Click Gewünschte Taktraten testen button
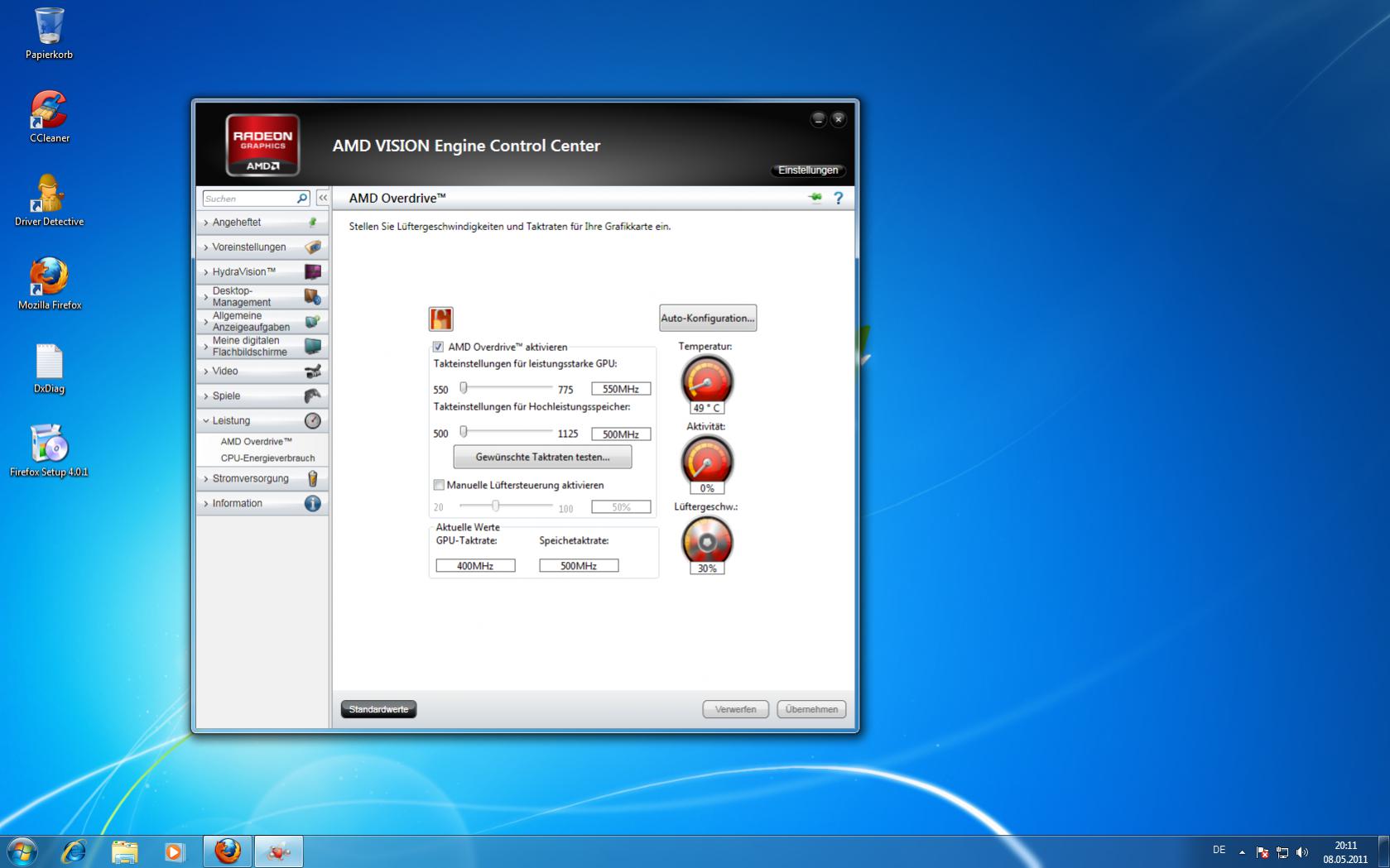Viewport: 1390px width, 868px height. [542, 457]
